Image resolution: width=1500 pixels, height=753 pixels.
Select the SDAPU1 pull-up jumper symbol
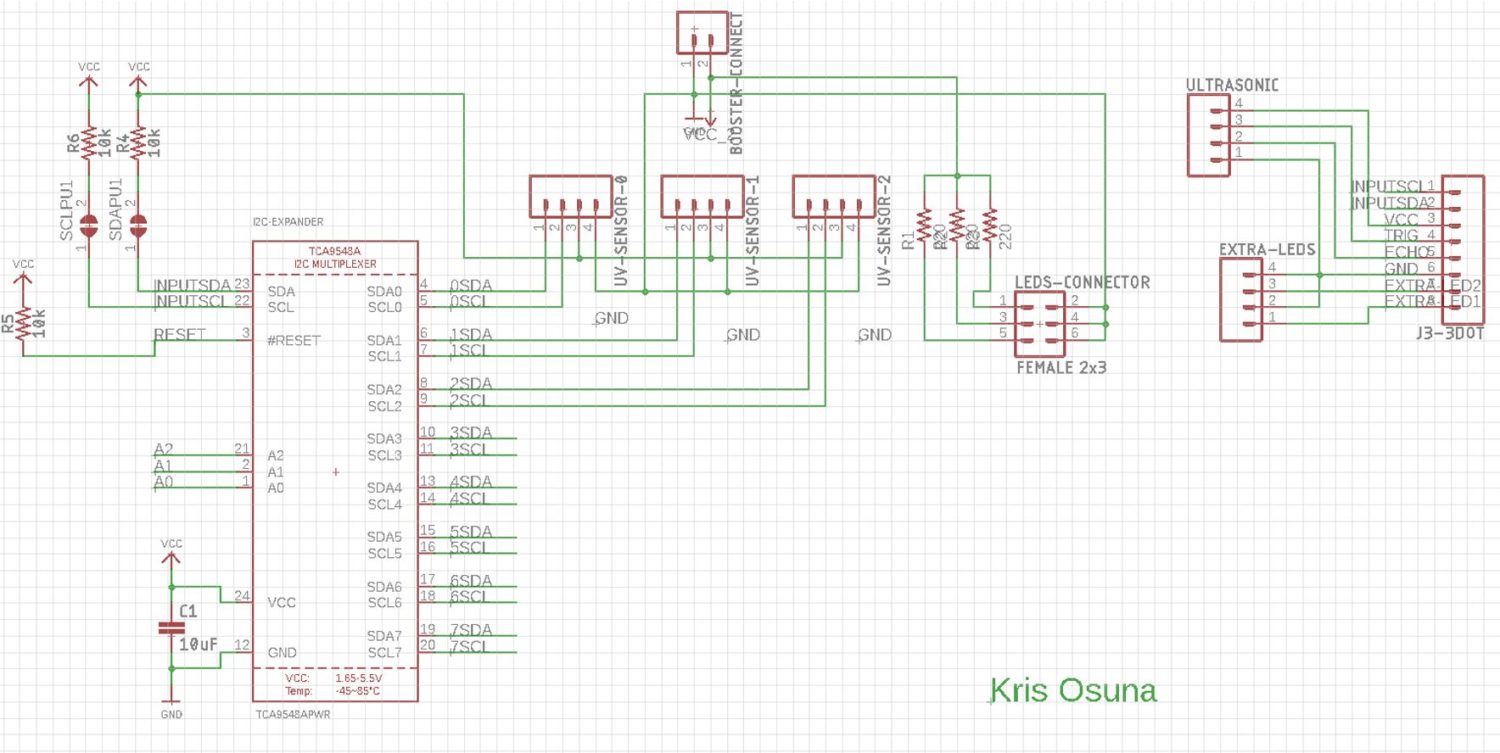pyautogui.click(x=137, y=225)
